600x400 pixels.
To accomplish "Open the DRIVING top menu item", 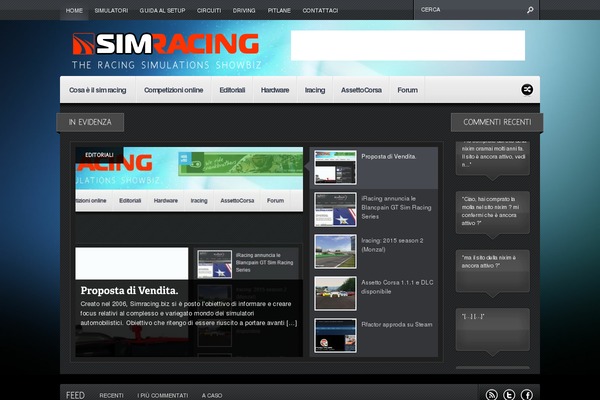I will (x=244, y=10).
